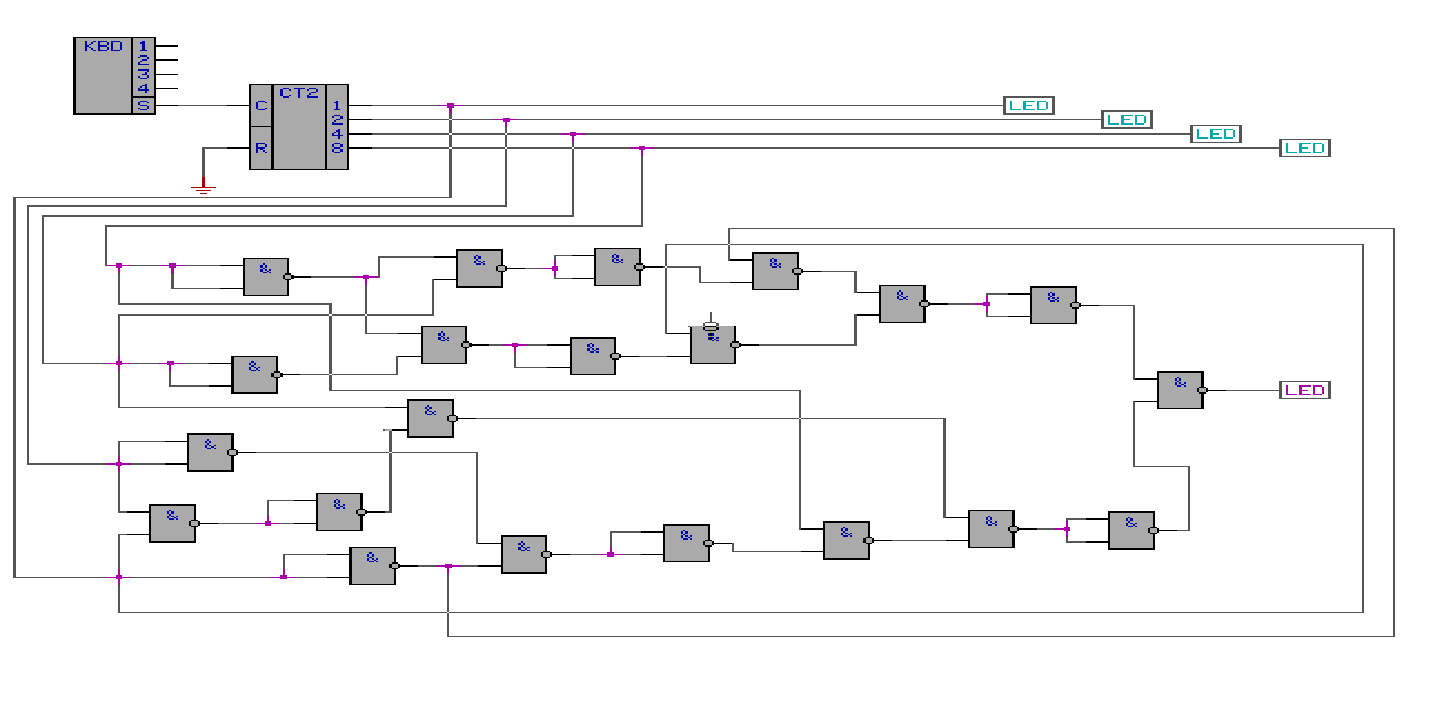
Task: Select the red ground symbol under R input
Action: pos(203,186)
